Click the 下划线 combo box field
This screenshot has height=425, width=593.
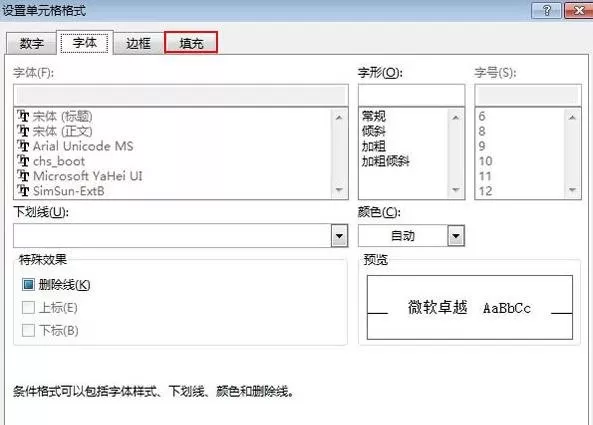tap(181, 236)
